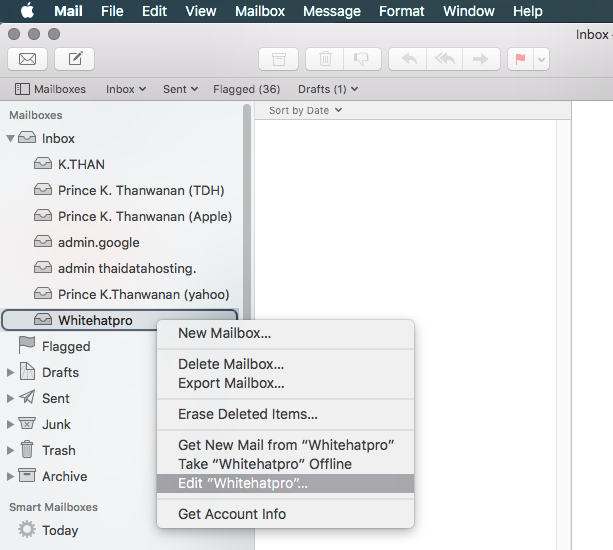Click the red Flag toolbar button
613x550 pixels.
coord(520,59)
